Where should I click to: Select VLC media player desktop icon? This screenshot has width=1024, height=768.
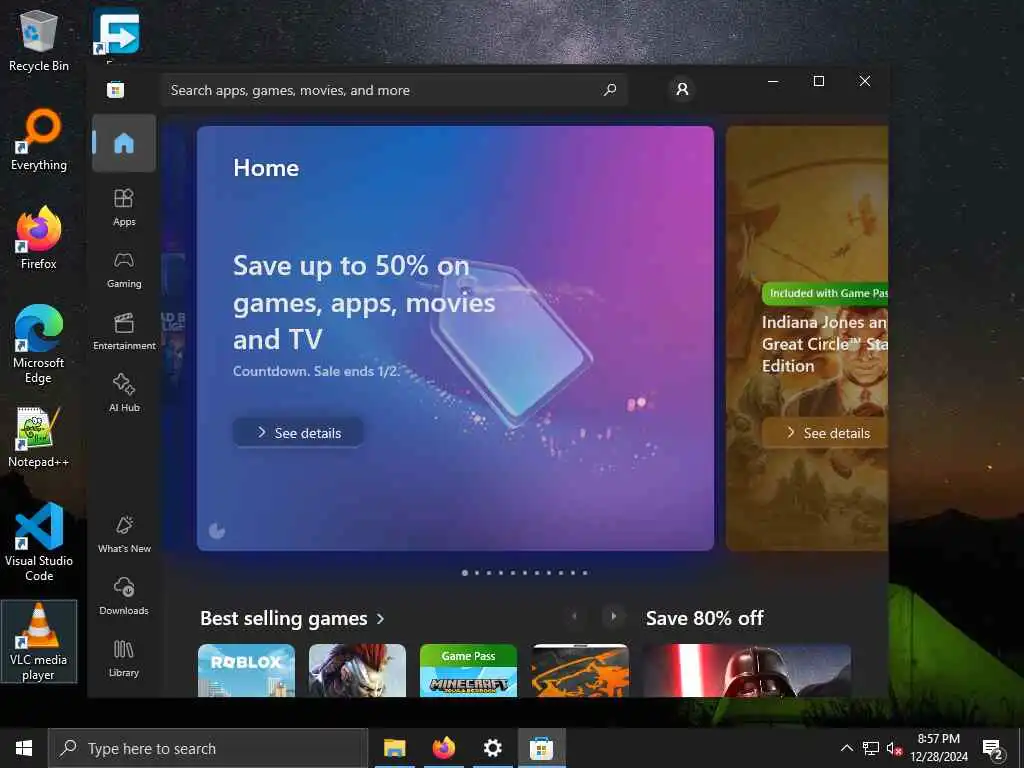[39, 641]
